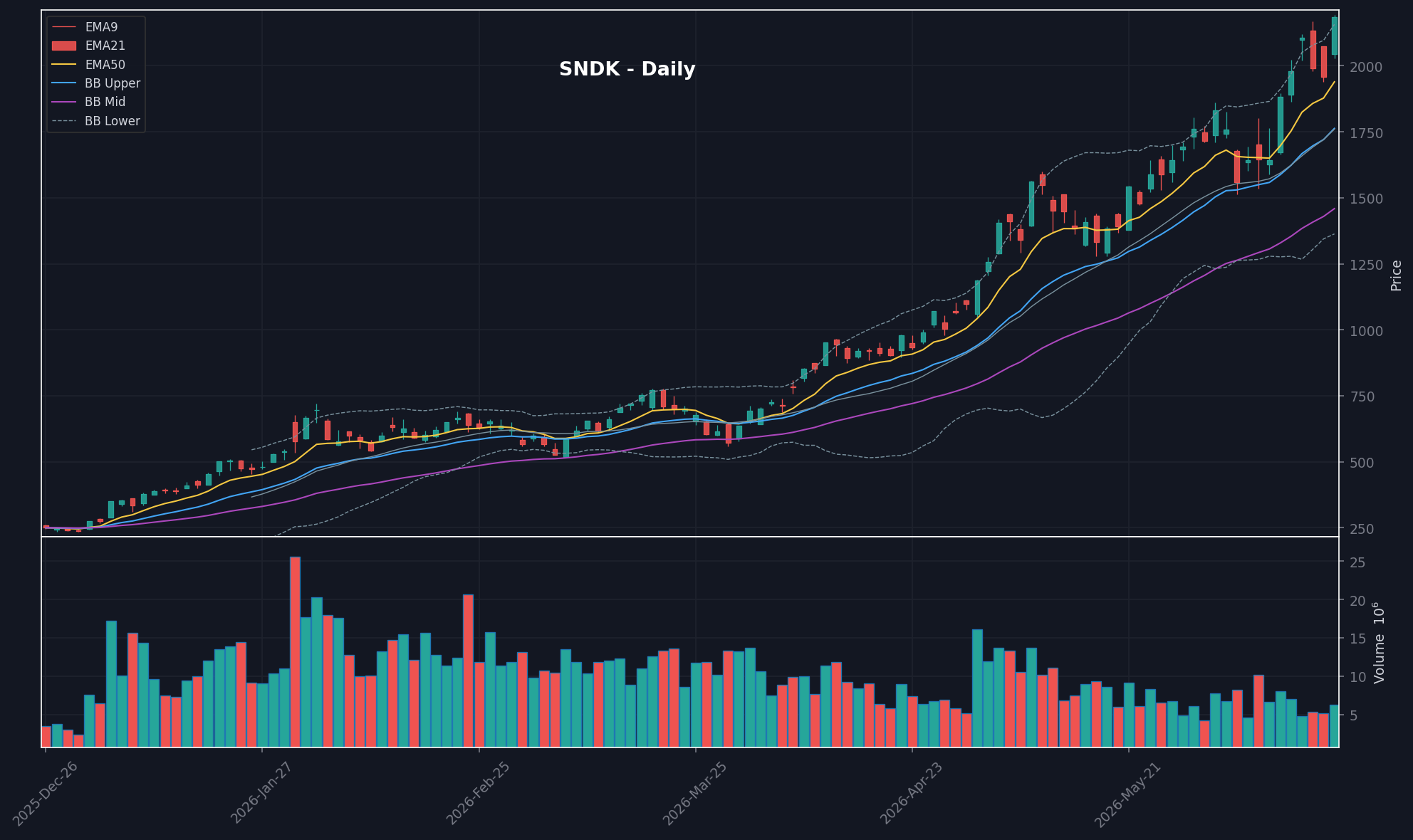1413x840 pixels.
Task: Click the 2026-Mar-25 date axis label
Action: pyautogui.click(x=696, y=794)
